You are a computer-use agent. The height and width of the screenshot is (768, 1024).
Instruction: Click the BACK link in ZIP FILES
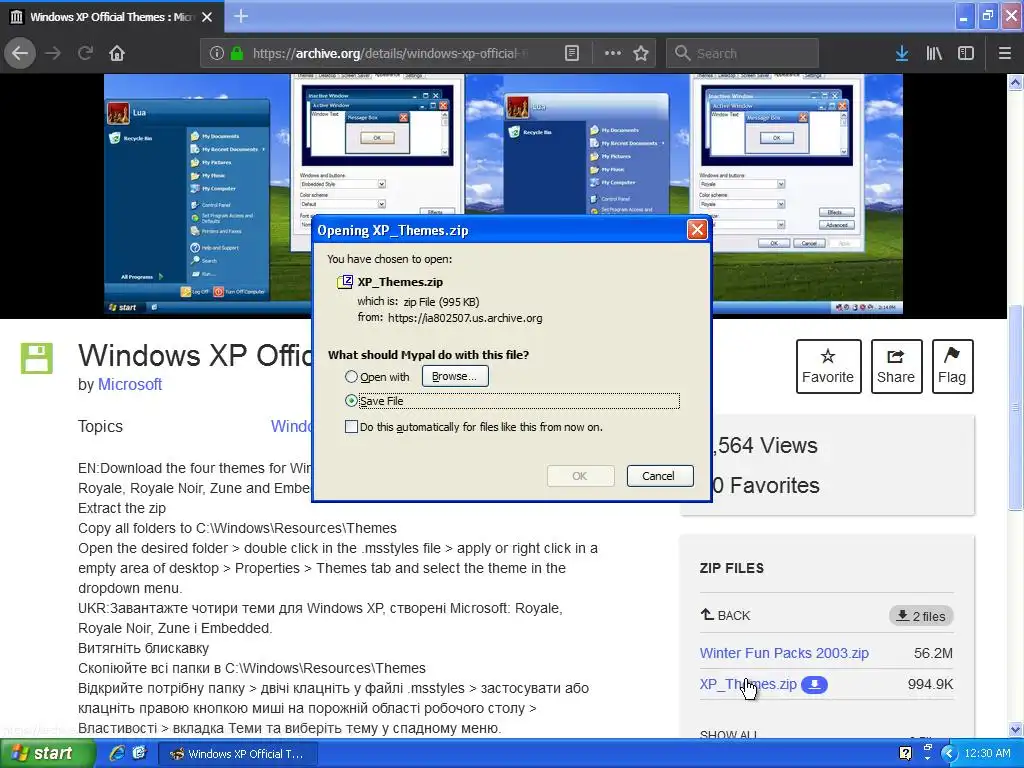pyautogui.click(x=726, y=615)
